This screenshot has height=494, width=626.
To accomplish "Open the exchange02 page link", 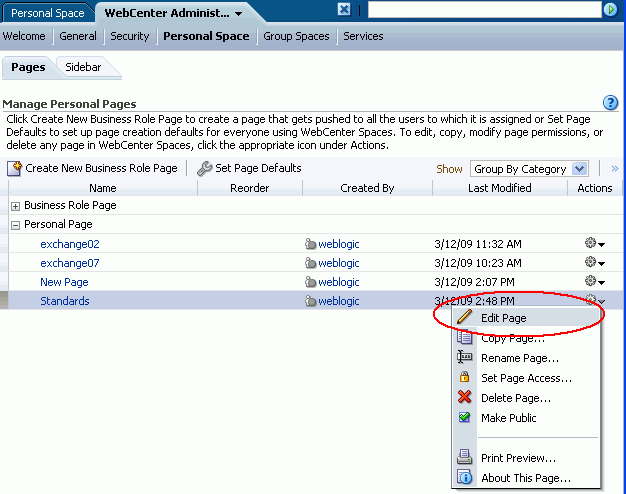I will click(x=70, y=244).
